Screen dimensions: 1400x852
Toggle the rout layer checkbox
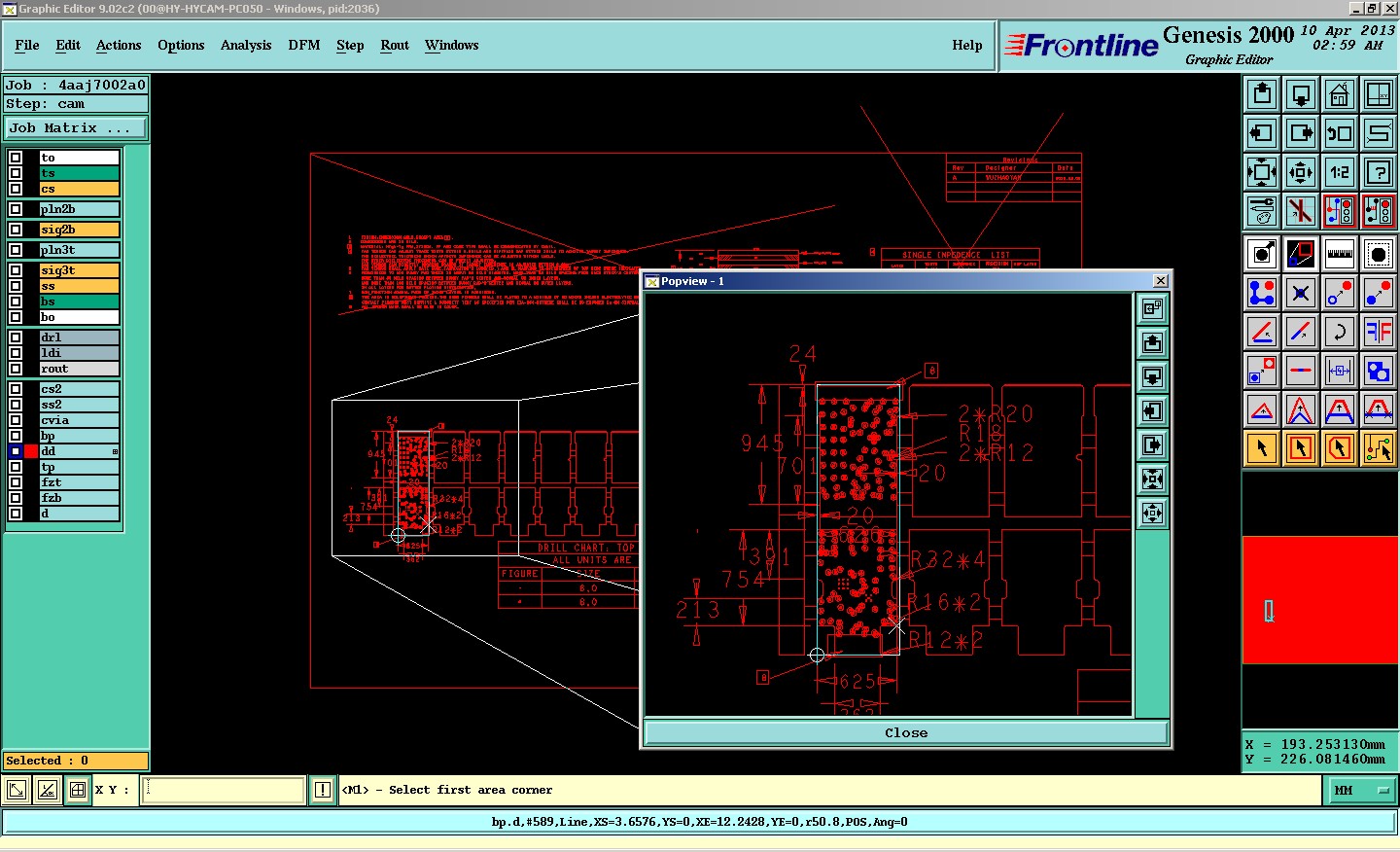16,369
